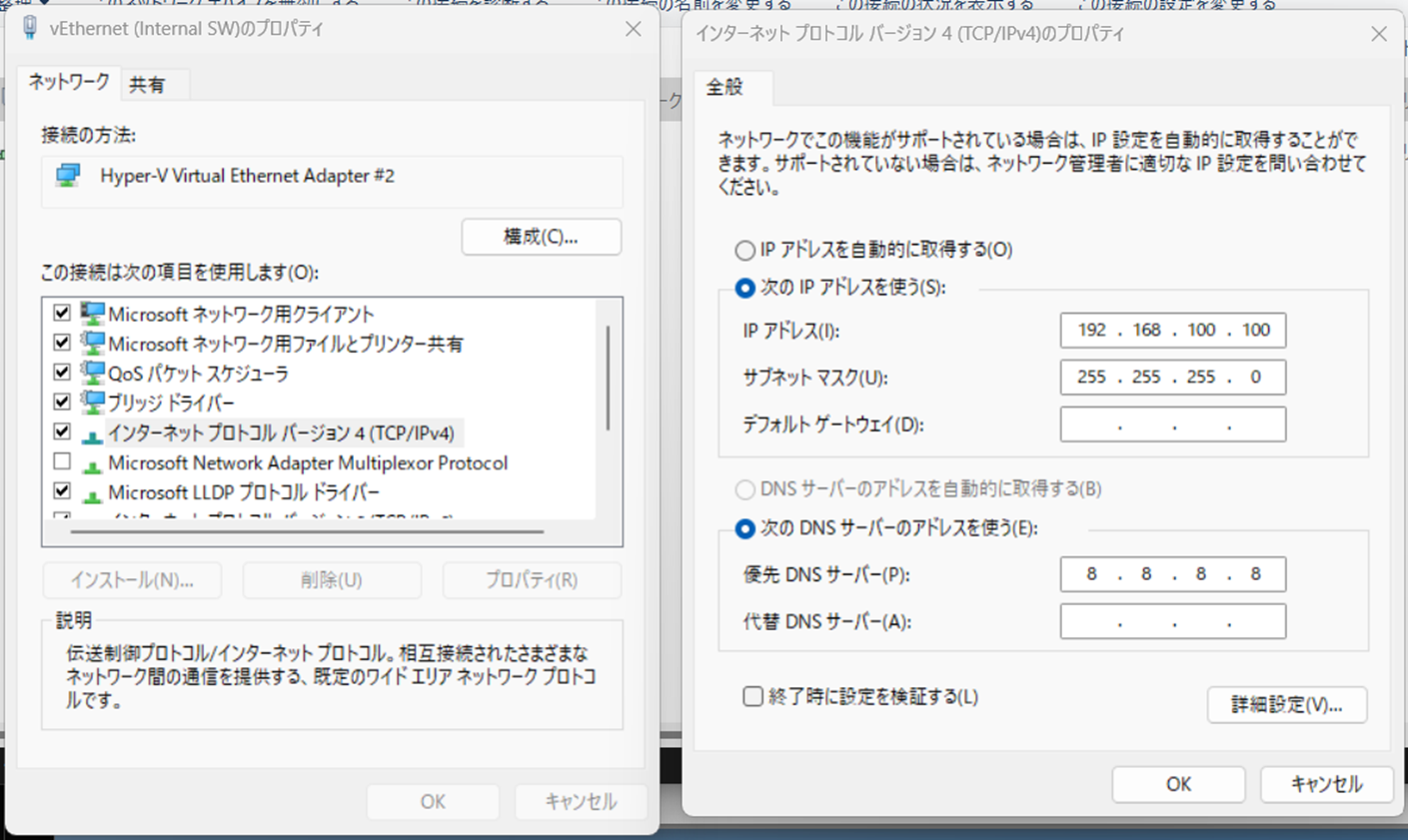Screen dimensions: 1408x840
Task: Select the Microsoft ネットワーク用クライアント row text
Action: tap(241, 314)
